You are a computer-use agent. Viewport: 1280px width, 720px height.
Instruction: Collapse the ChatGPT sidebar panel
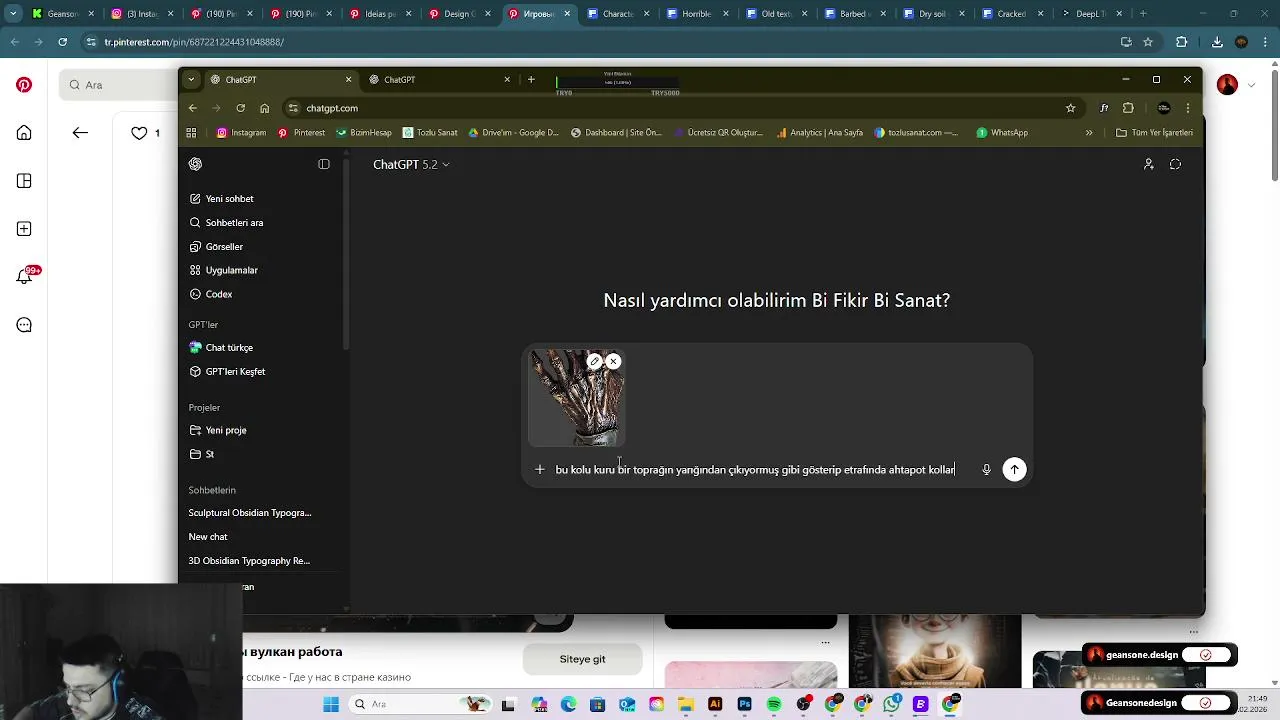pyautogui.click(x=324, y=164)
